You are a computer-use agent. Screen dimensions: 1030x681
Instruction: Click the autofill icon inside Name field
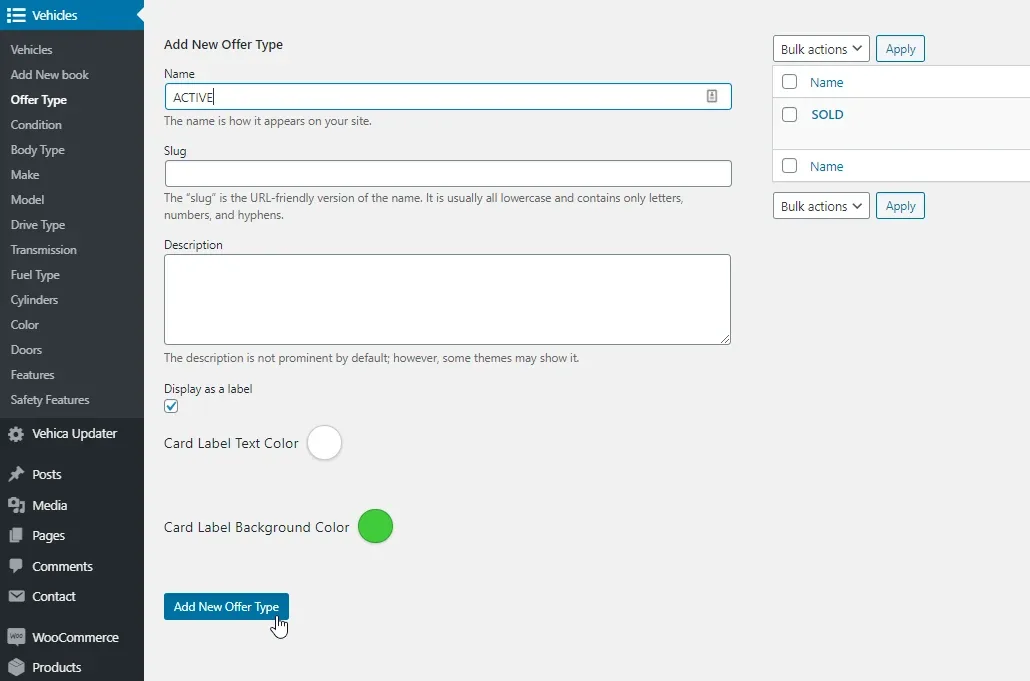coord(711,97)
